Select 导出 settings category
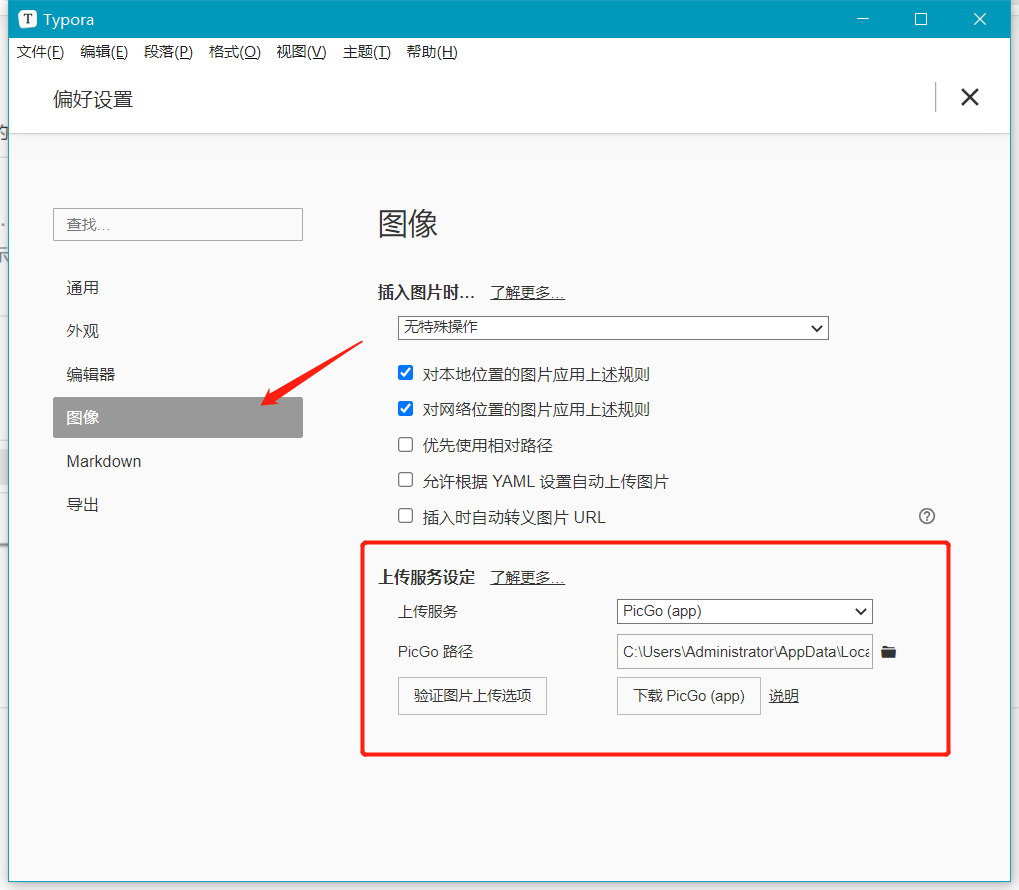The image size is (1019, 890). (x=178, y=504)
